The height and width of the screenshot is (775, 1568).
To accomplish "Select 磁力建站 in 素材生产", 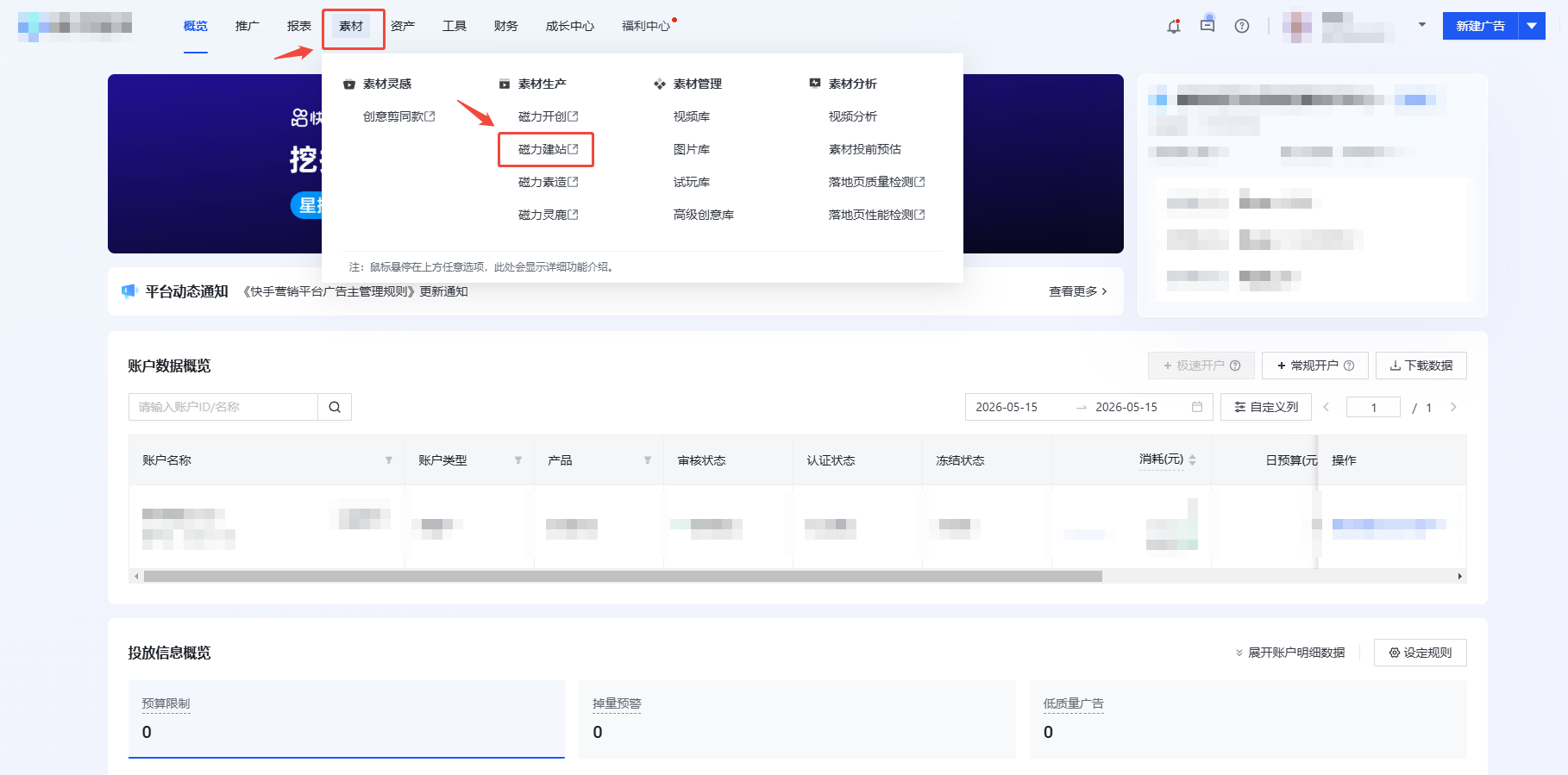I will (548, 149).
